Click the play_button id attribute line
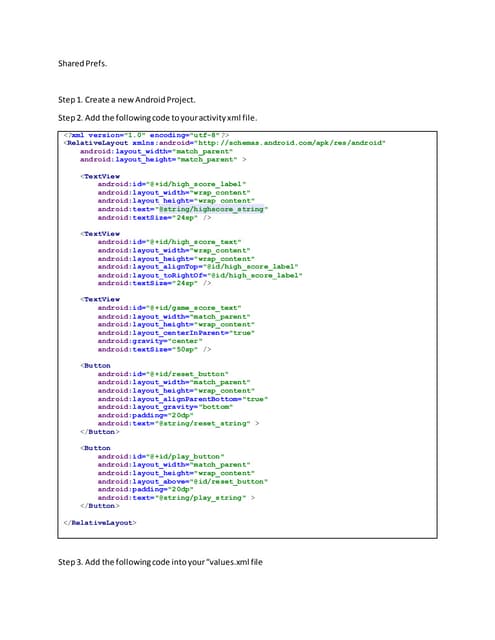The height and width of the screenshot is (640, 495). pos(161,456)
